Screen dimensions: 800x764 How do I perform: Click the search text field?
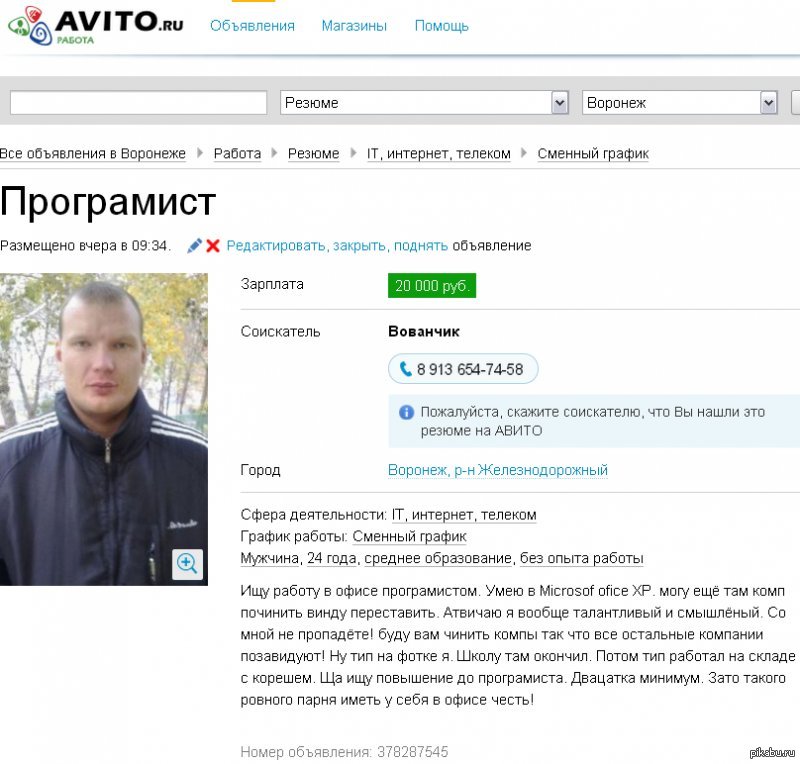(138, 103)
